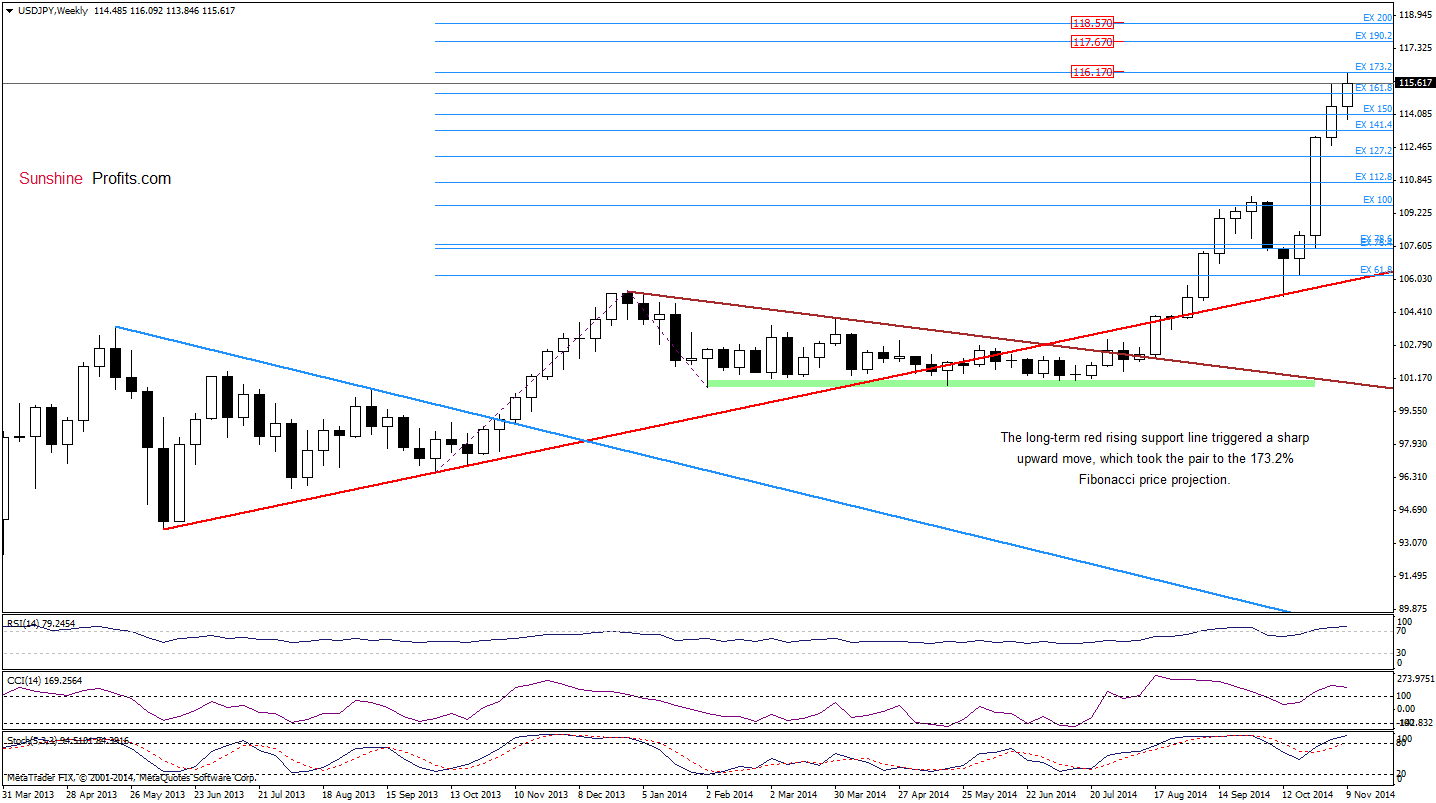Screen dimensions: 1436x803
Task: Click the EX 150 Fibonacci label
Action: [x=1377, y=108]
